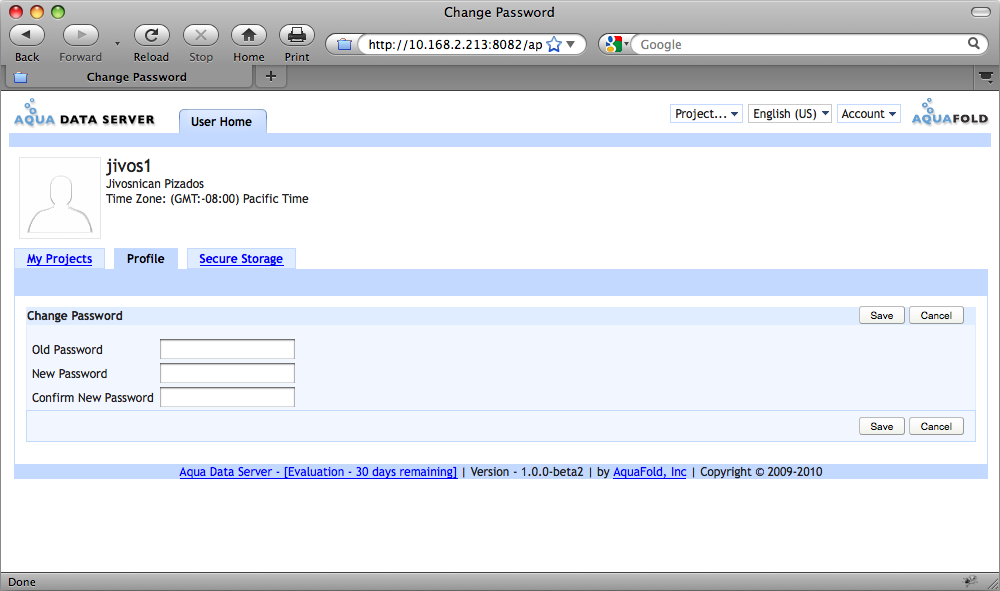
Task: Open the Secure Storage tab
Action: (241, 259)
